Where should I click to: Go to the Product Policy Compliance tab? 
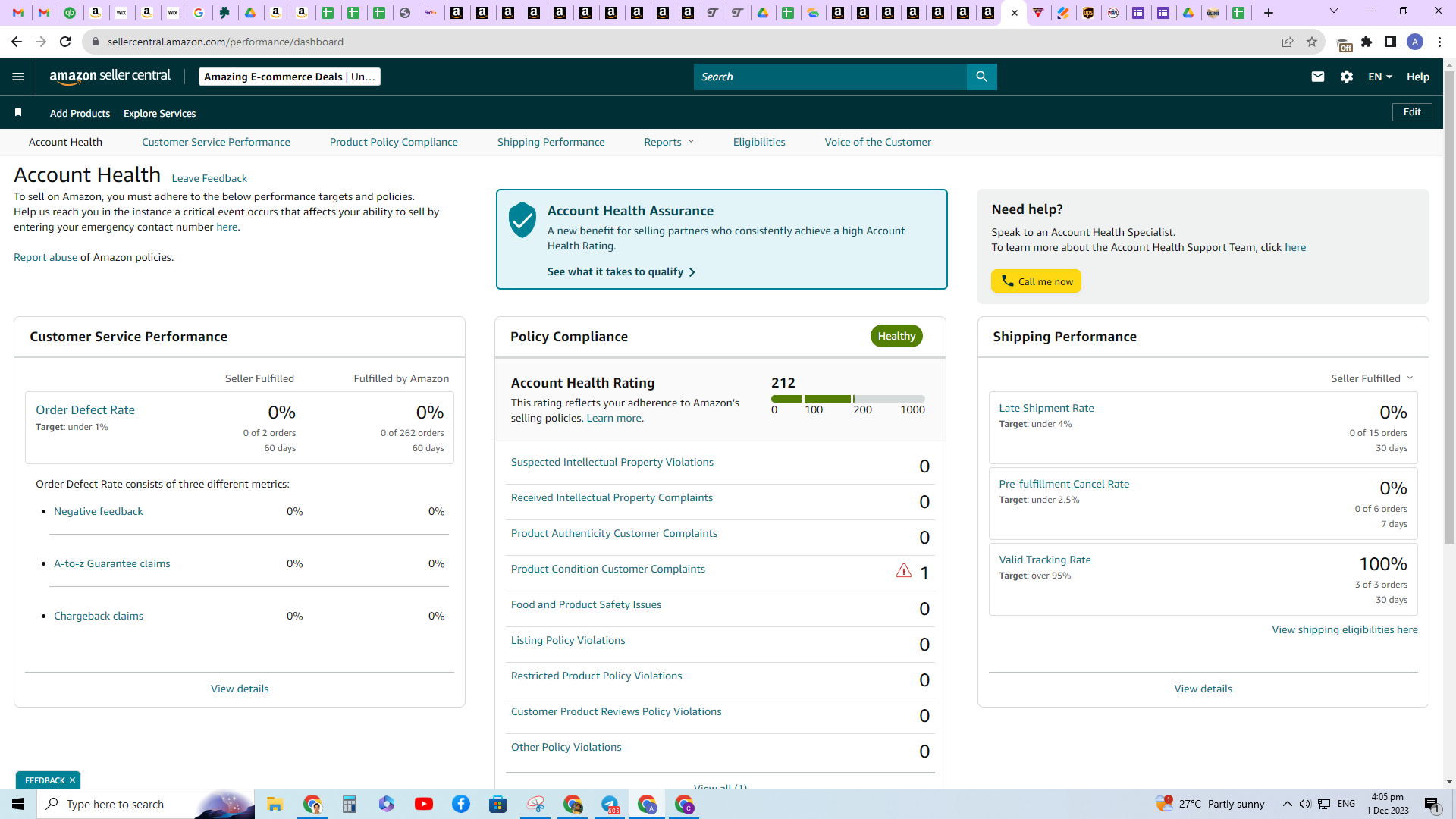[394, 142]
